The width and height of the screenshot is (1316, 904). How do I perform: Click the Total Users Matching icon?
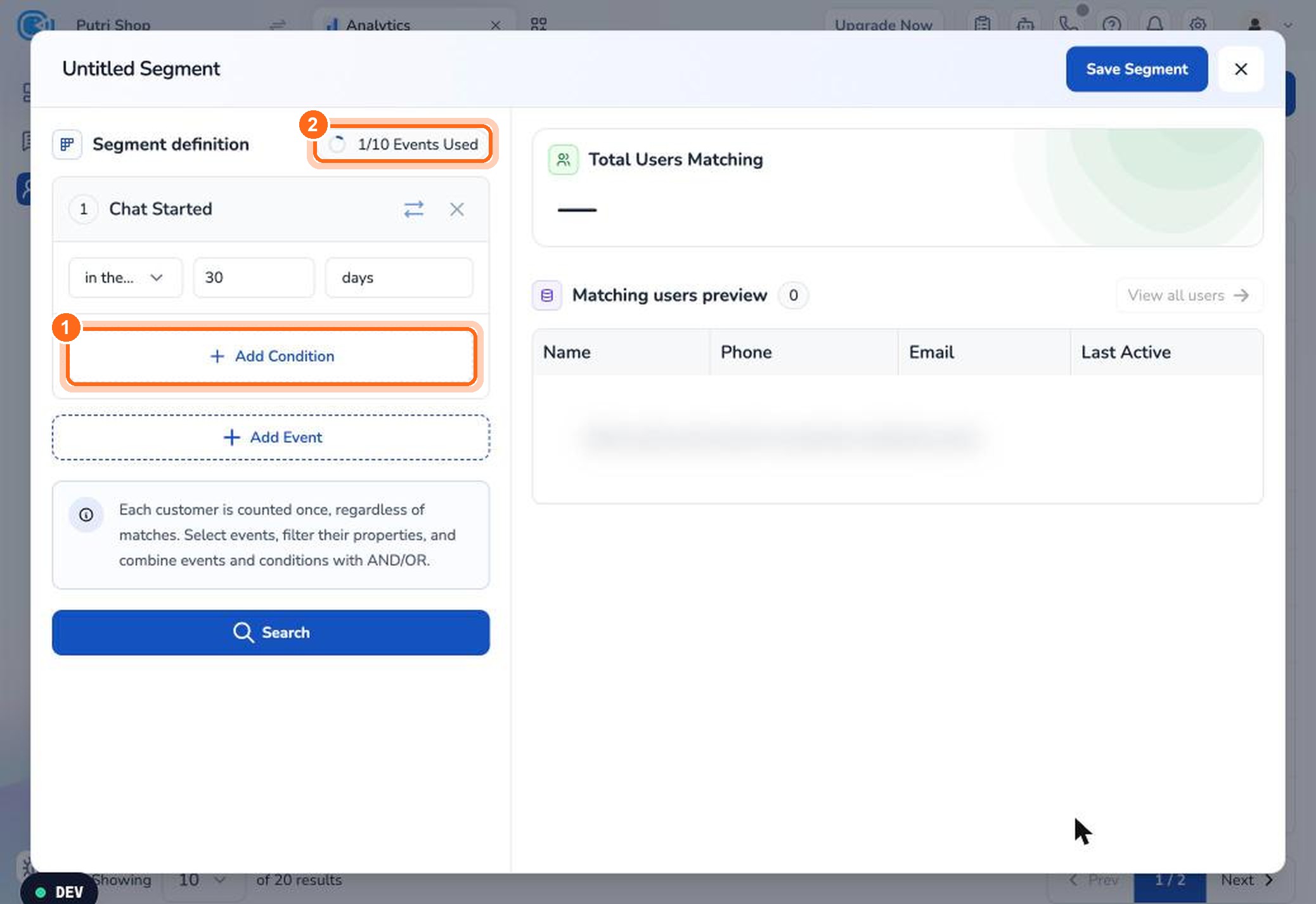point(563,160)
